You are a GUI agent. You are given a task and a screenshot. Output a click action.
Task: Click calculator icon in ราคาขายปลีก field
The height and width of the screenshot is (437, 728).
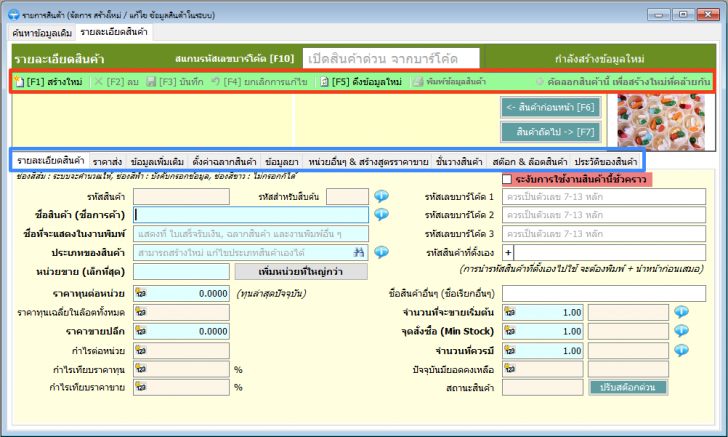141,331
